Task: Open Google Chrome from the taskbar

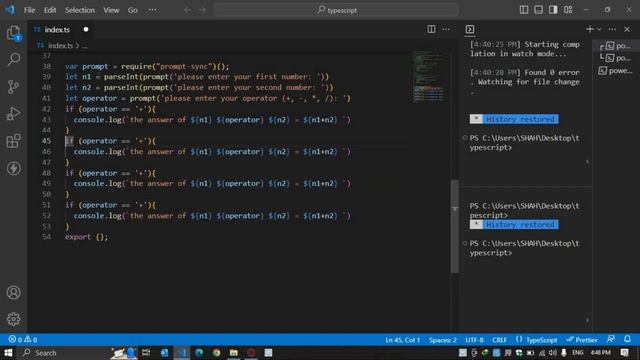Action: point(216,353)
